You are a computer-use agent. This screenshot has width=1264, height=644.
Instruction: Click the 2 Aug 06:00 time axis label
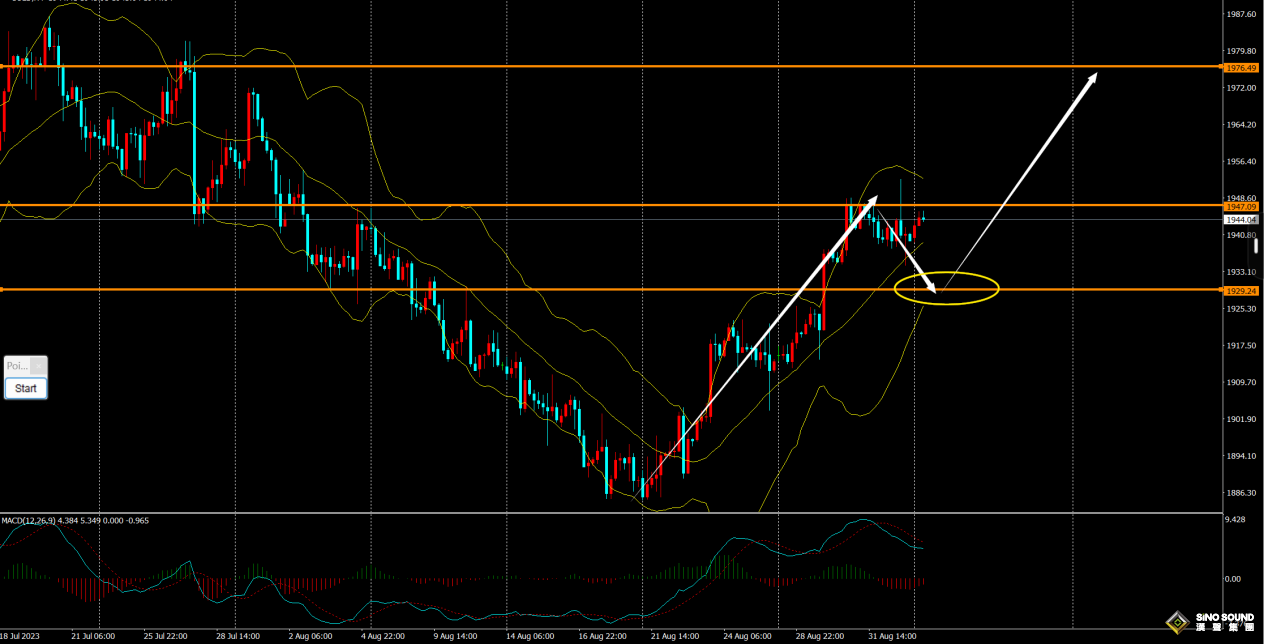[310, 635]
